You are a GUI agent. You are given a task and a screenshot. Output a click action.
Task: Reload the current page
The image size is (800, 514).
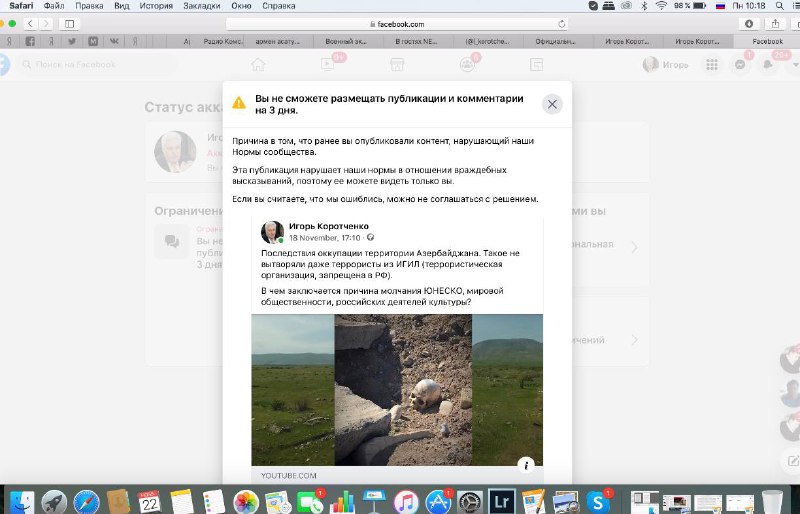point(561,24)
